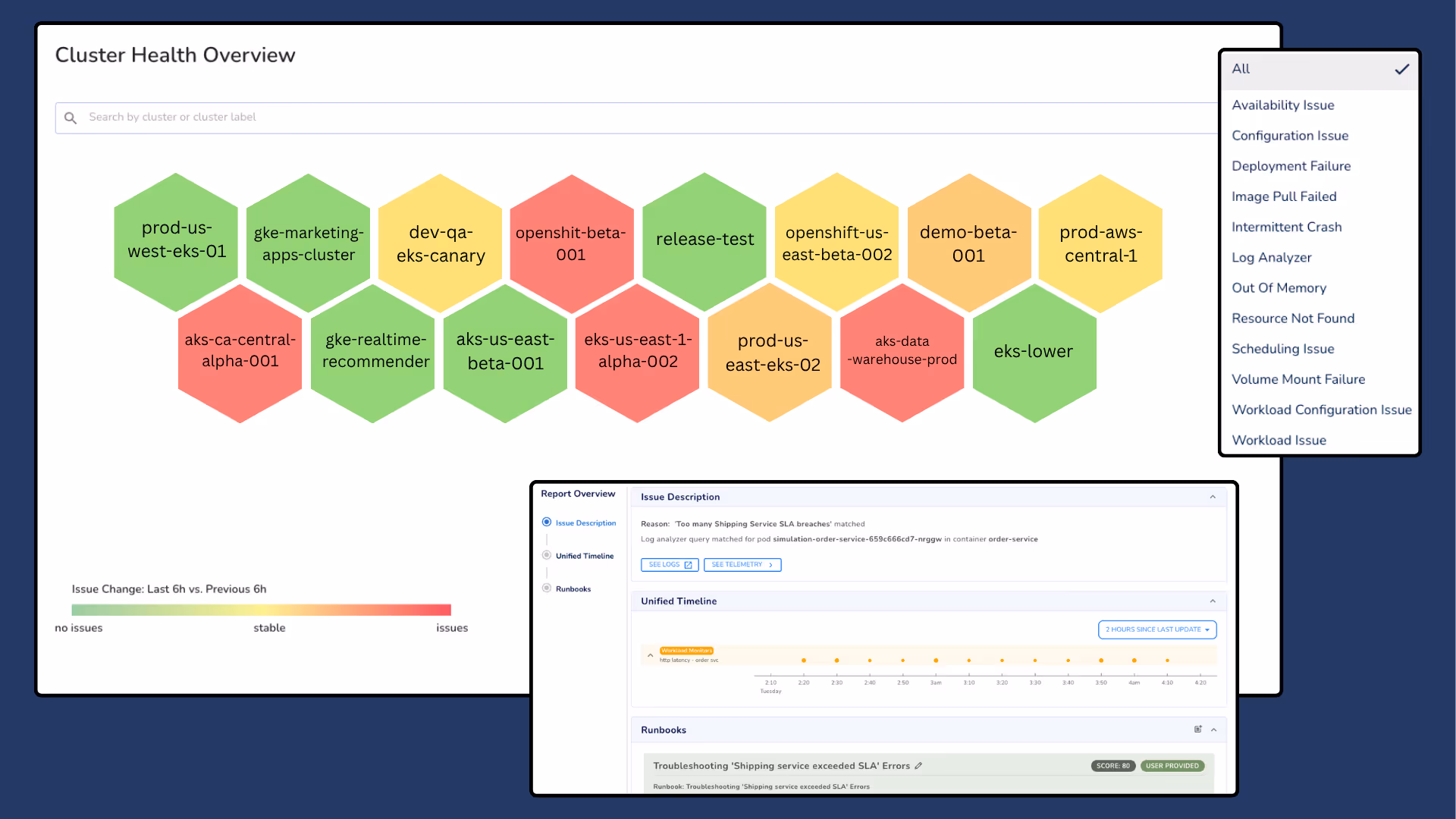
Task: Select the Runbooks radio step
Action: tap(547, 588)
